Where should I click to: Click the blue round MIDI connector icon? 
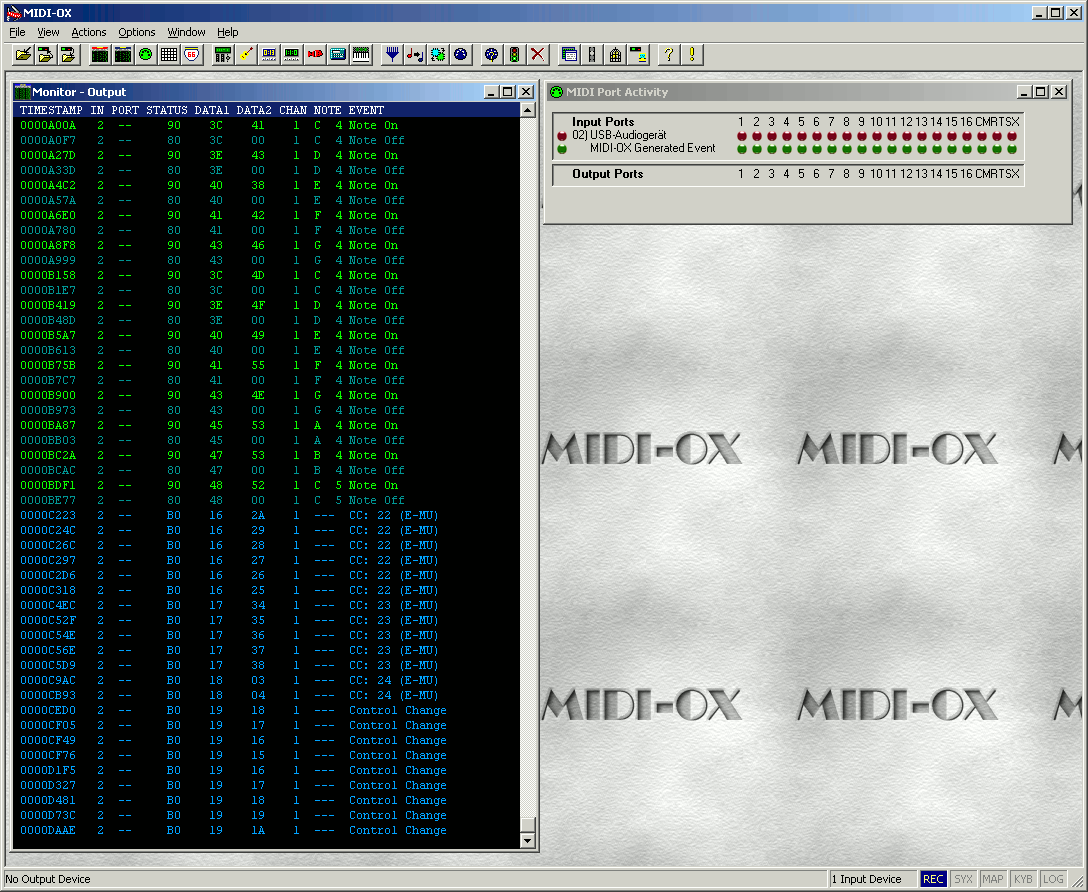461,55
